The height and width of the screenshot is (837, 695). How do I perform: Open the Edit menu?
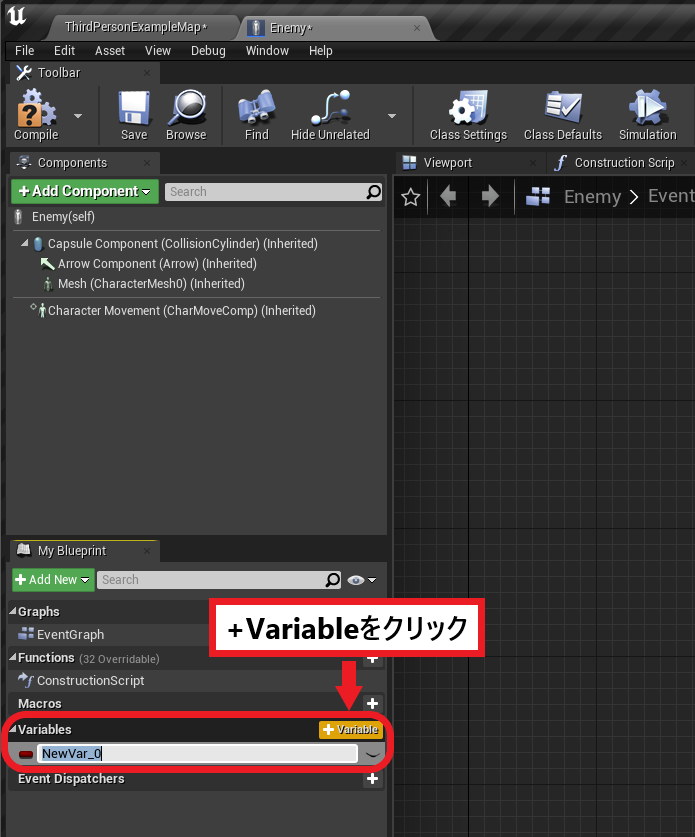click(64, 51)
